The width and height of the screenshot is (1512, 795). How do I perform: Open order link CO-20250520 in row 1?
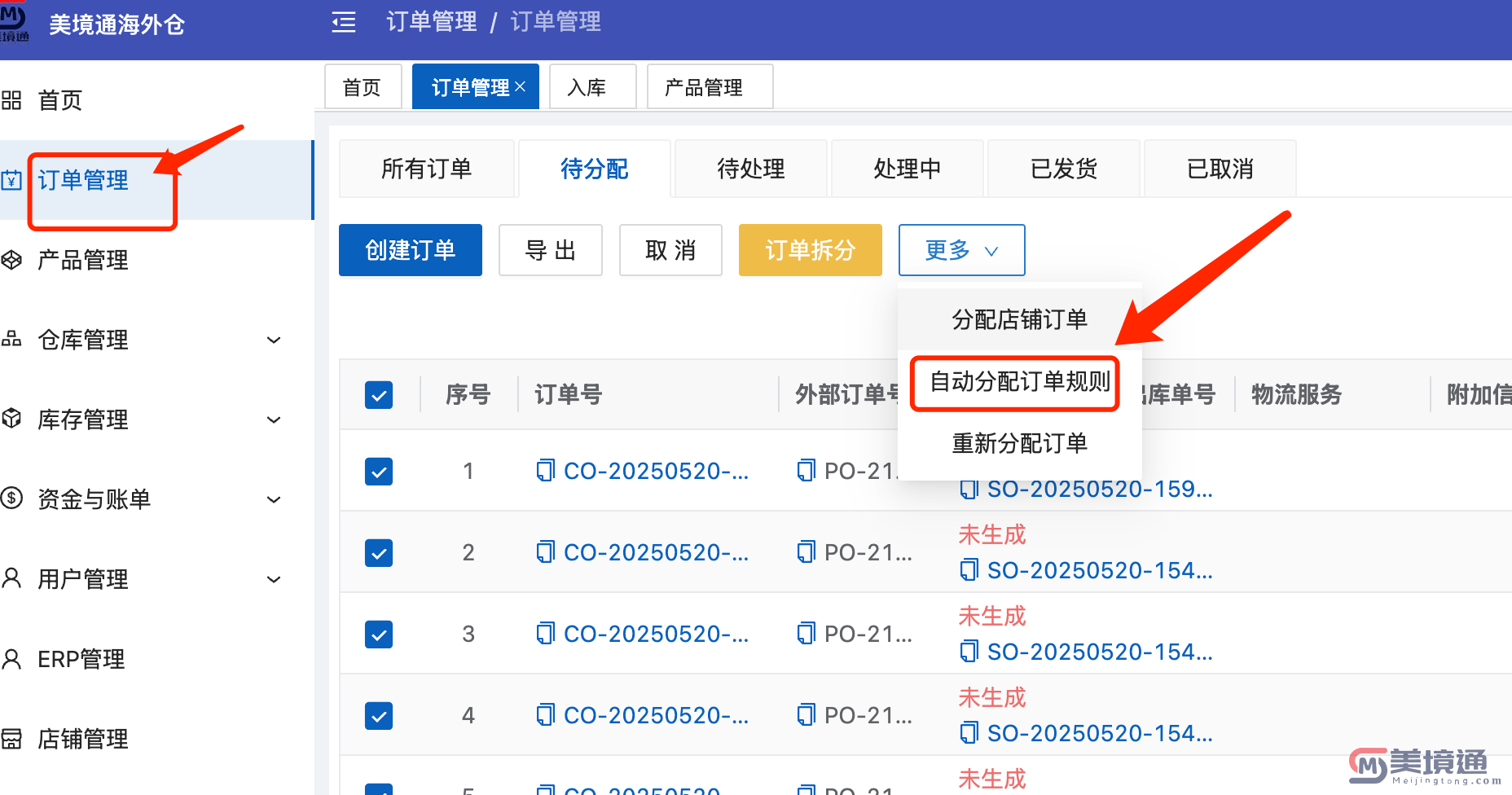pyautogui.click(x=656, y=471)
